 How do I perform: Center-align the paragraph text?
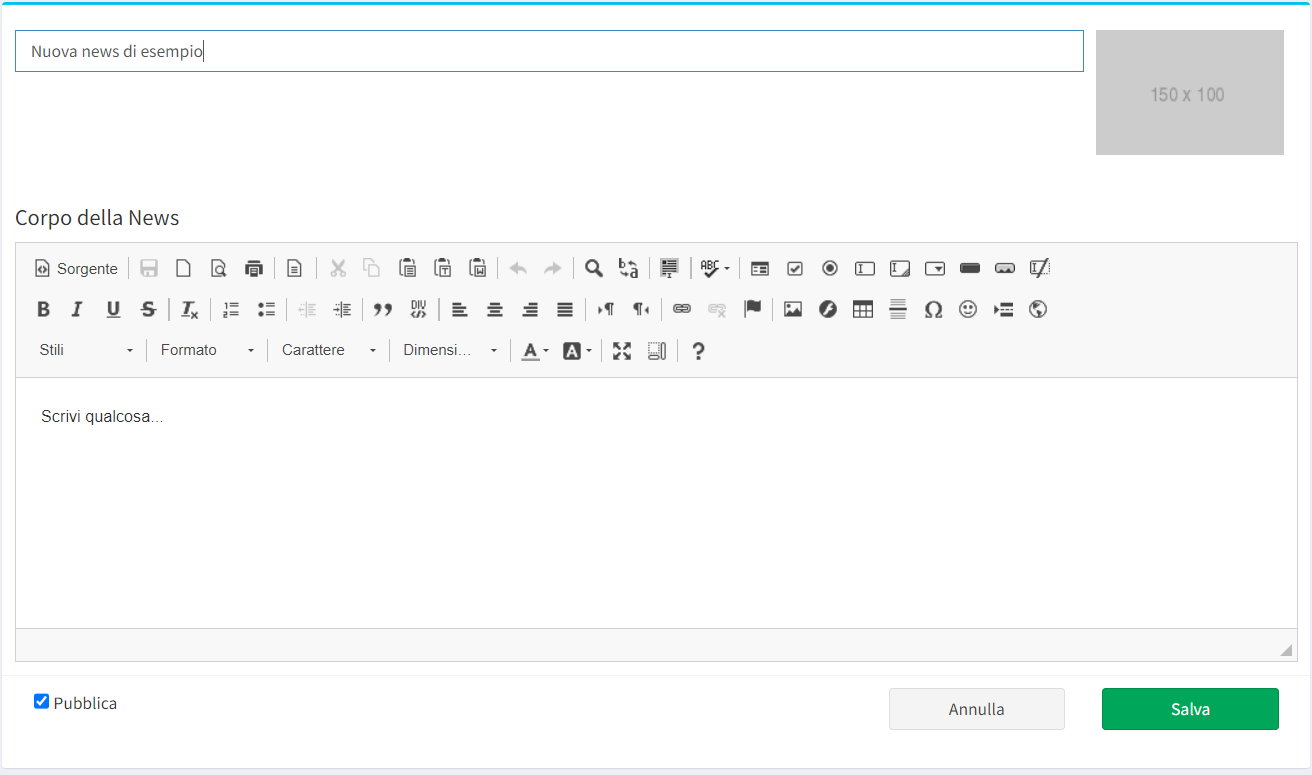tap(495, 310)
